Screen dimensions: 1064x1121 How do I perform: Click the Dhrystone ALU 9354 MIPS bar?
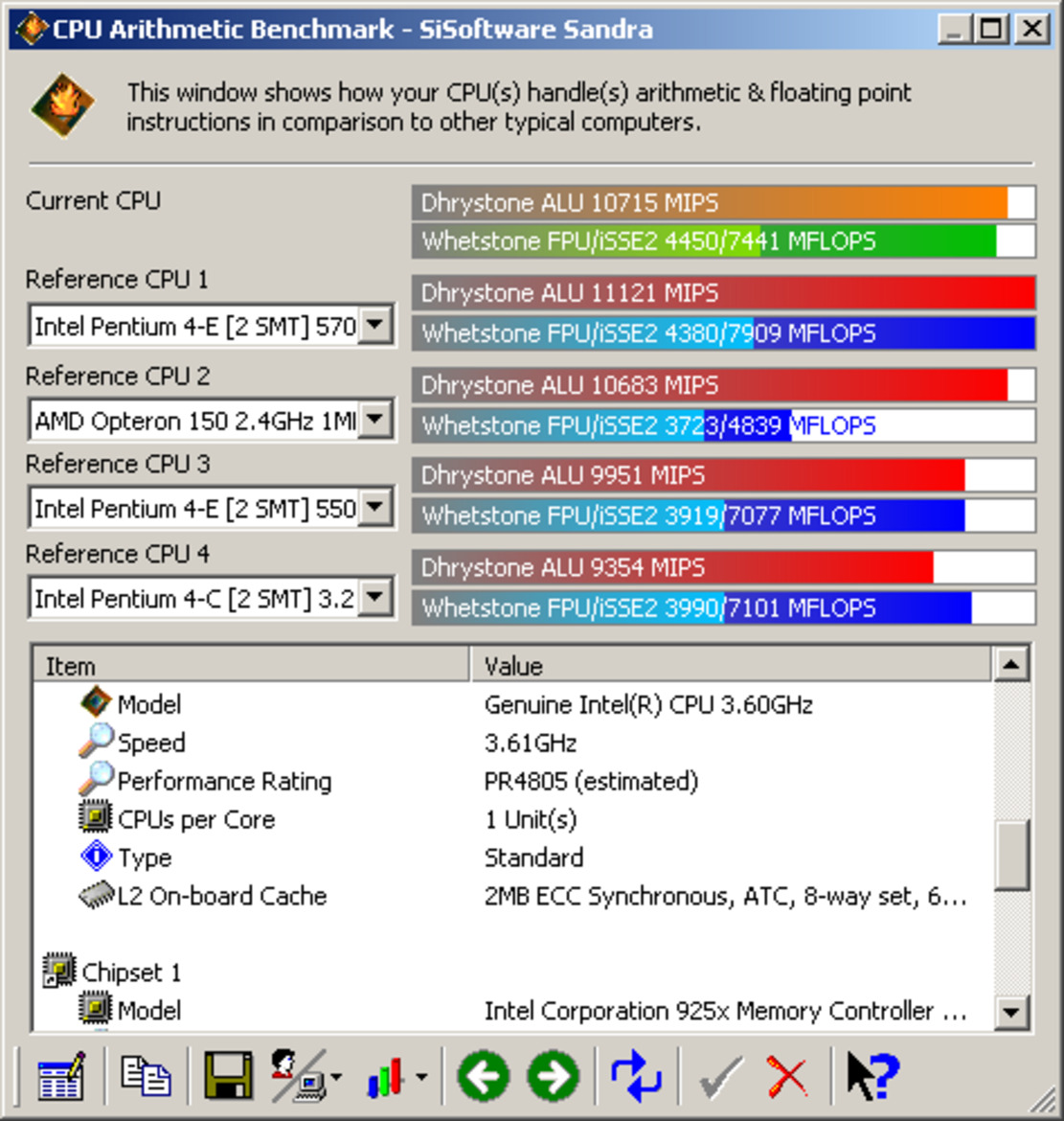click(723, 567)
